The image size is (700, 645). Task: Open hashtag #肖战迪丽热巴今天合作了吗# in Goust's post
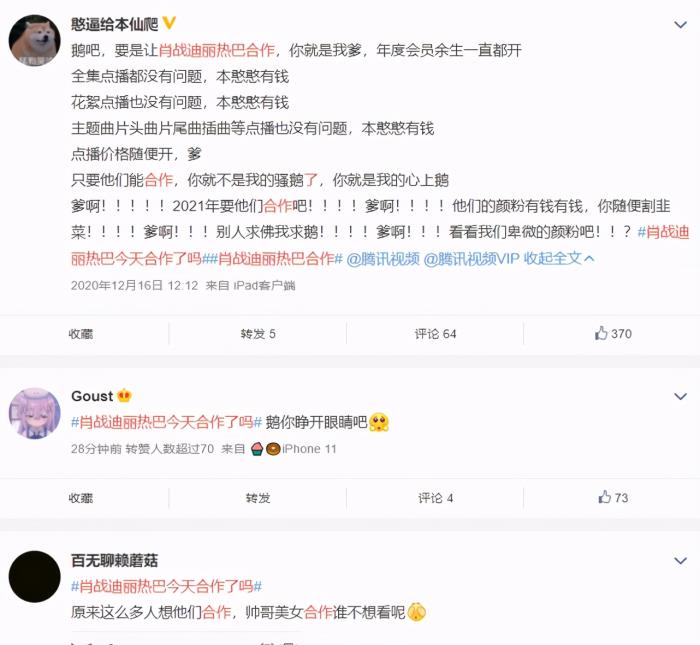[166, 422]
